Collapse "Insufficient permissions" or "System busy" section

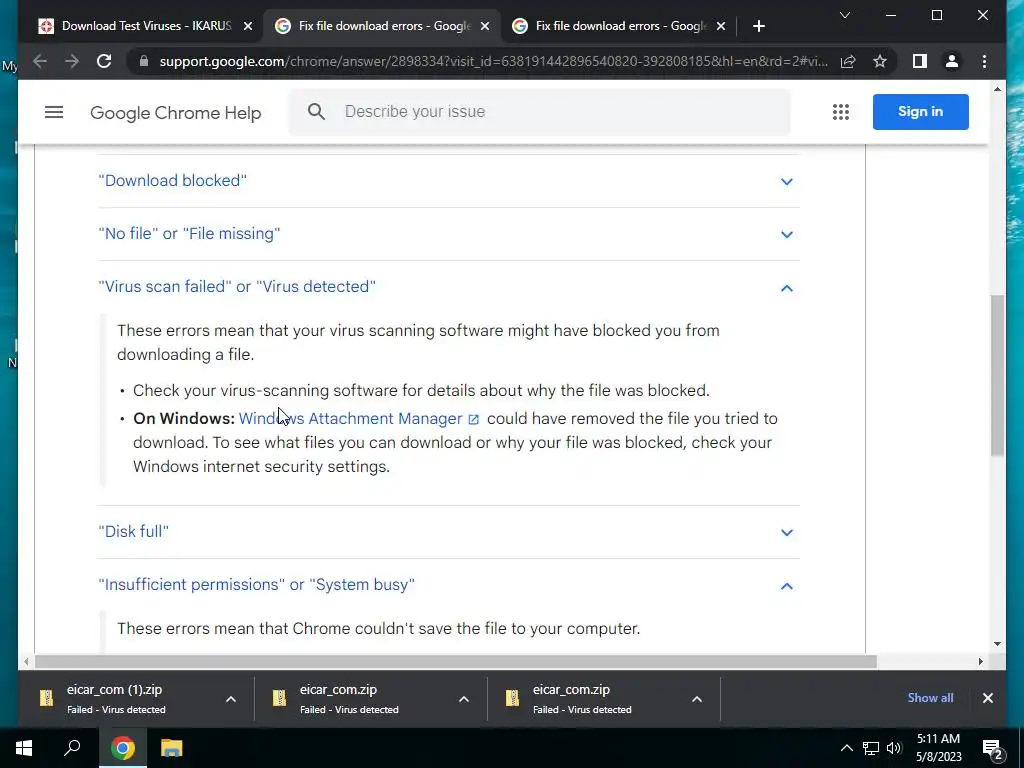point(449,584)
